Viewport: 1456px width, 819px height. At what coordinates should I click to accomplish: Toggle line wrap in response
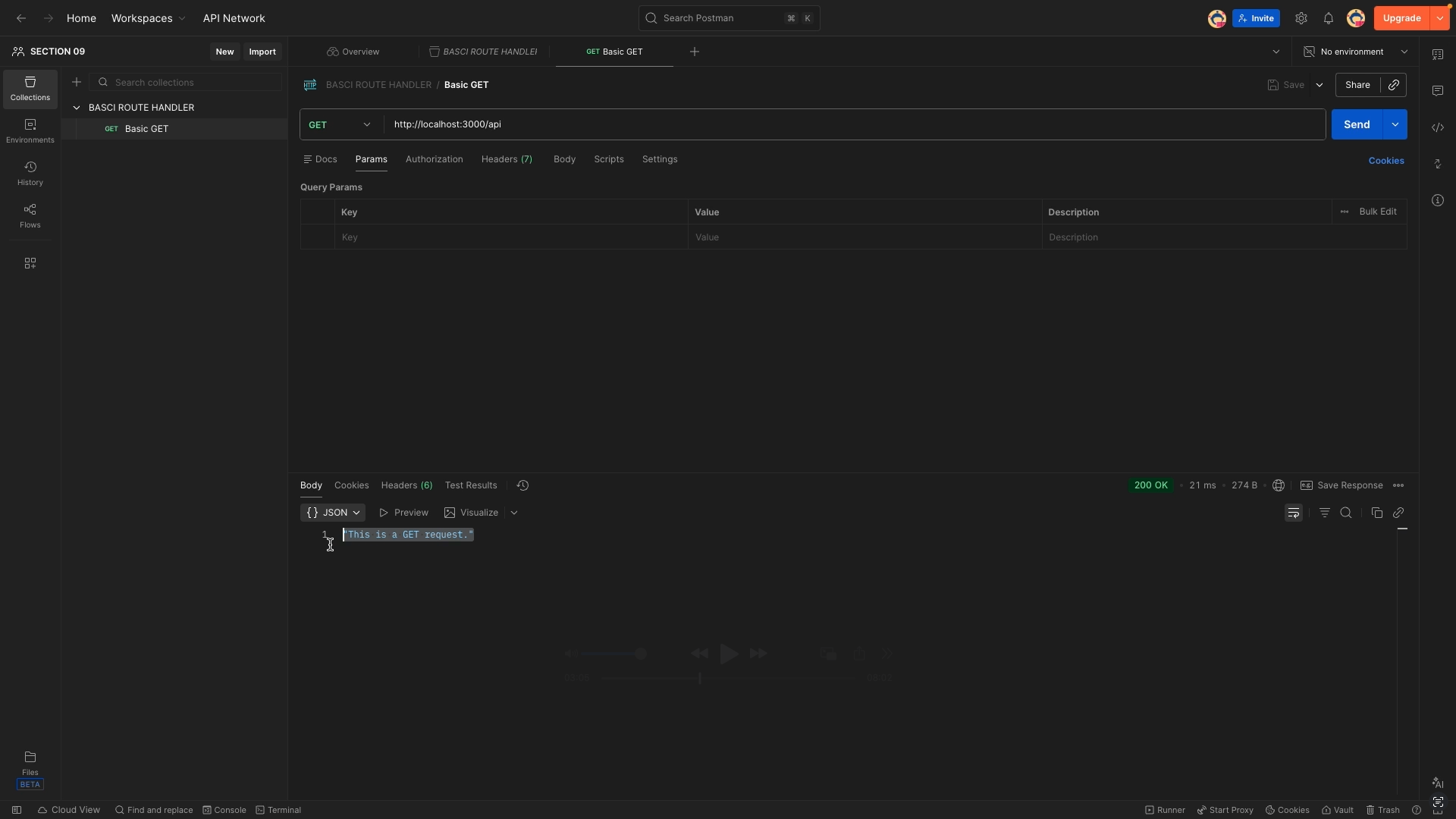1294,513
